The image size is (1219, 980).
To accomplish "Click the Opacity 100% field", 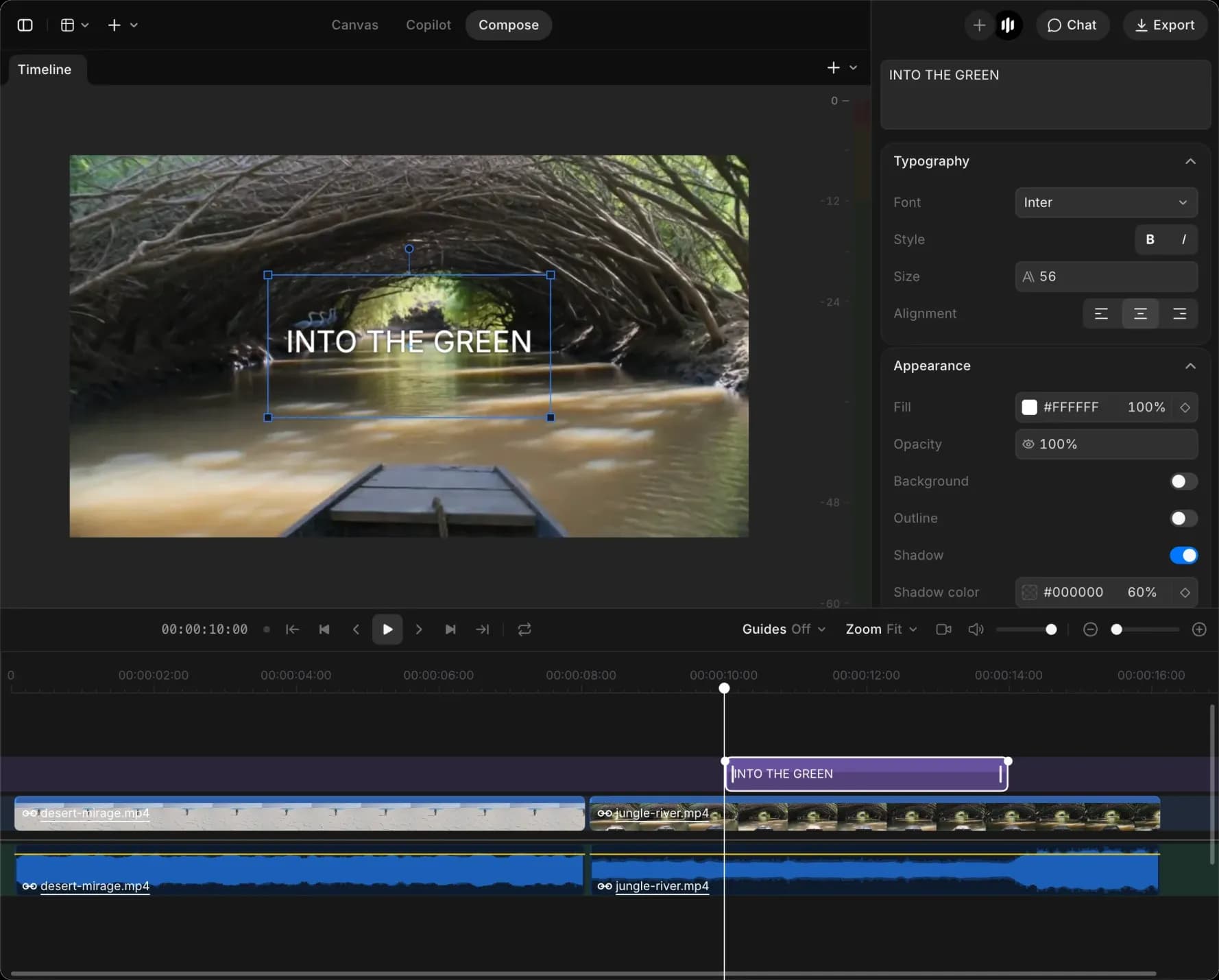I will (x=1106, y=444).
